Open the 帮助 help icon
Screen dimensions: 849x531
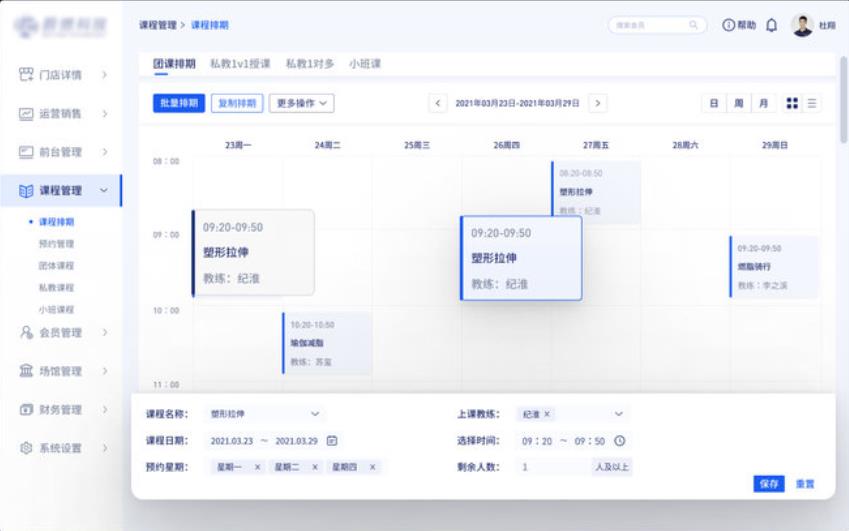pos(729,25)
